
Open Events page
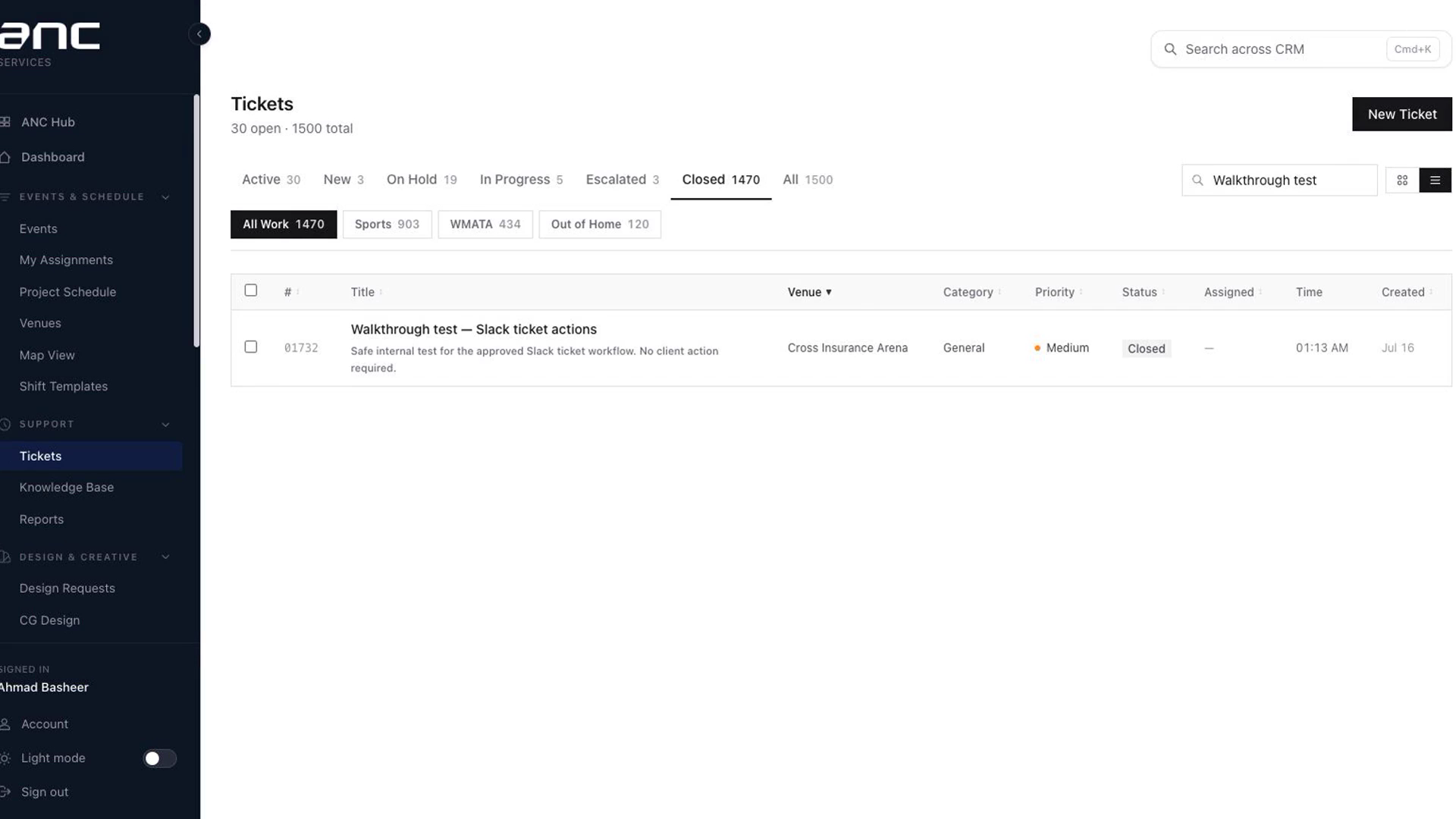pyautogui.click(x=38, y=229)
